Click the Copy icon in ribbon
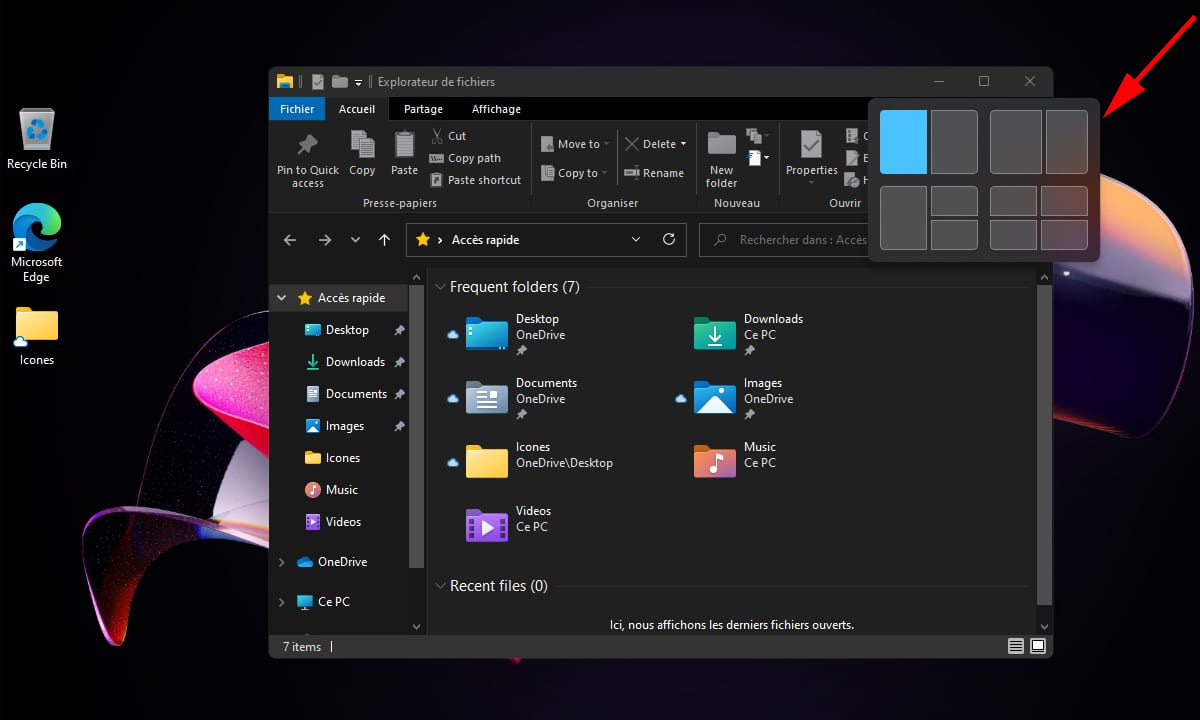Image resolution: width=1200 pixels, height=720 pixels. point(362,146)
